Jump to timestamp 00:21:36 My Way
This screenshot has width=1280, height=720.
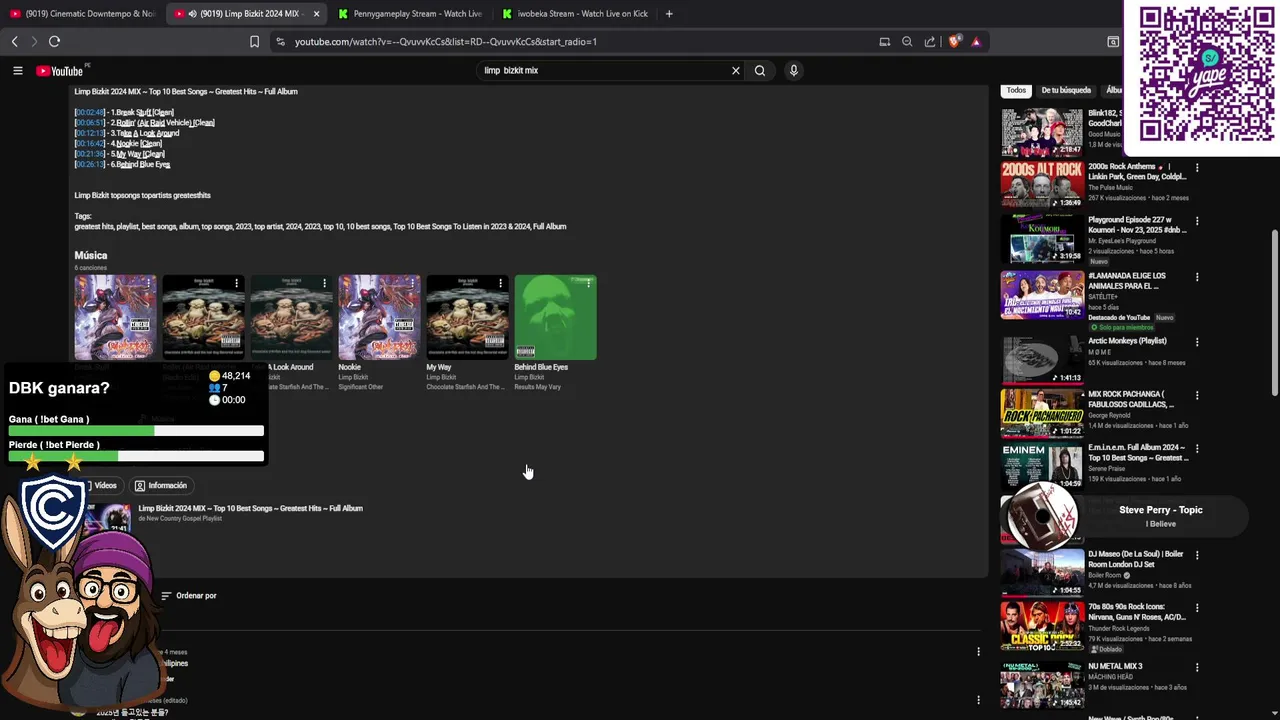(90, 154)
